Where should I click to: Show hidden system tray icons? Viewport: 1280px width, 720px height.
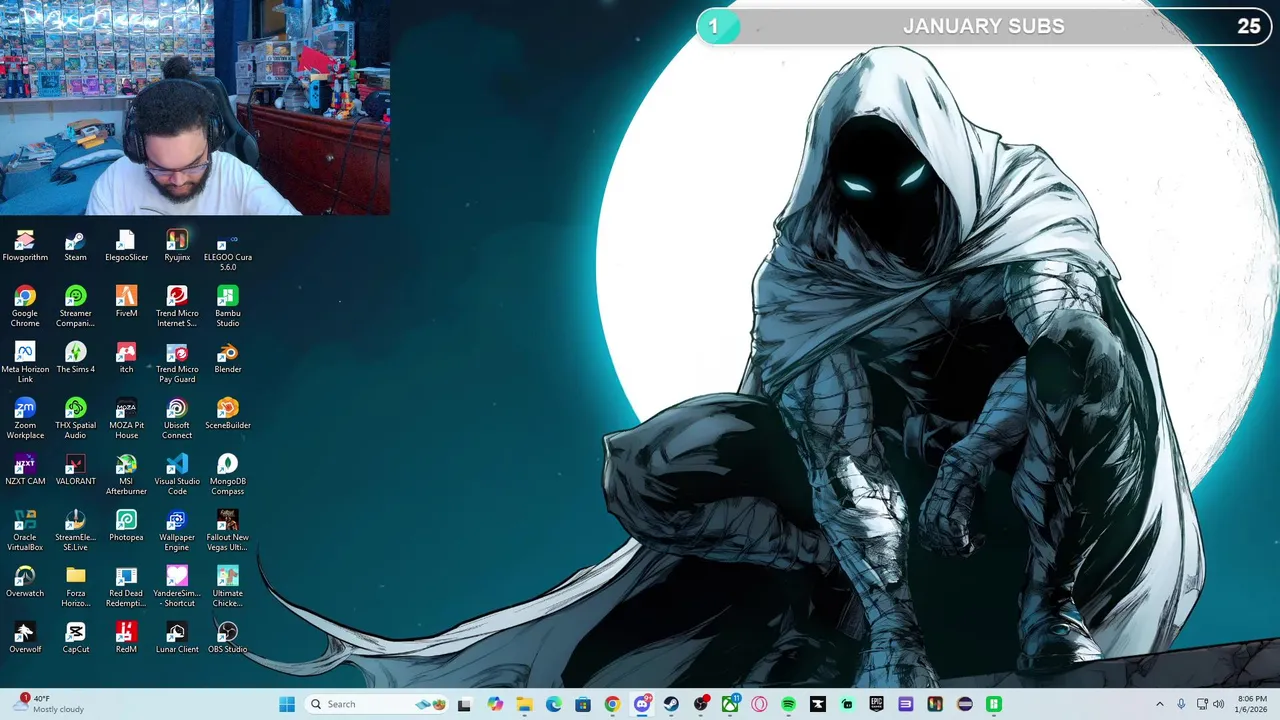(1160, 704)
